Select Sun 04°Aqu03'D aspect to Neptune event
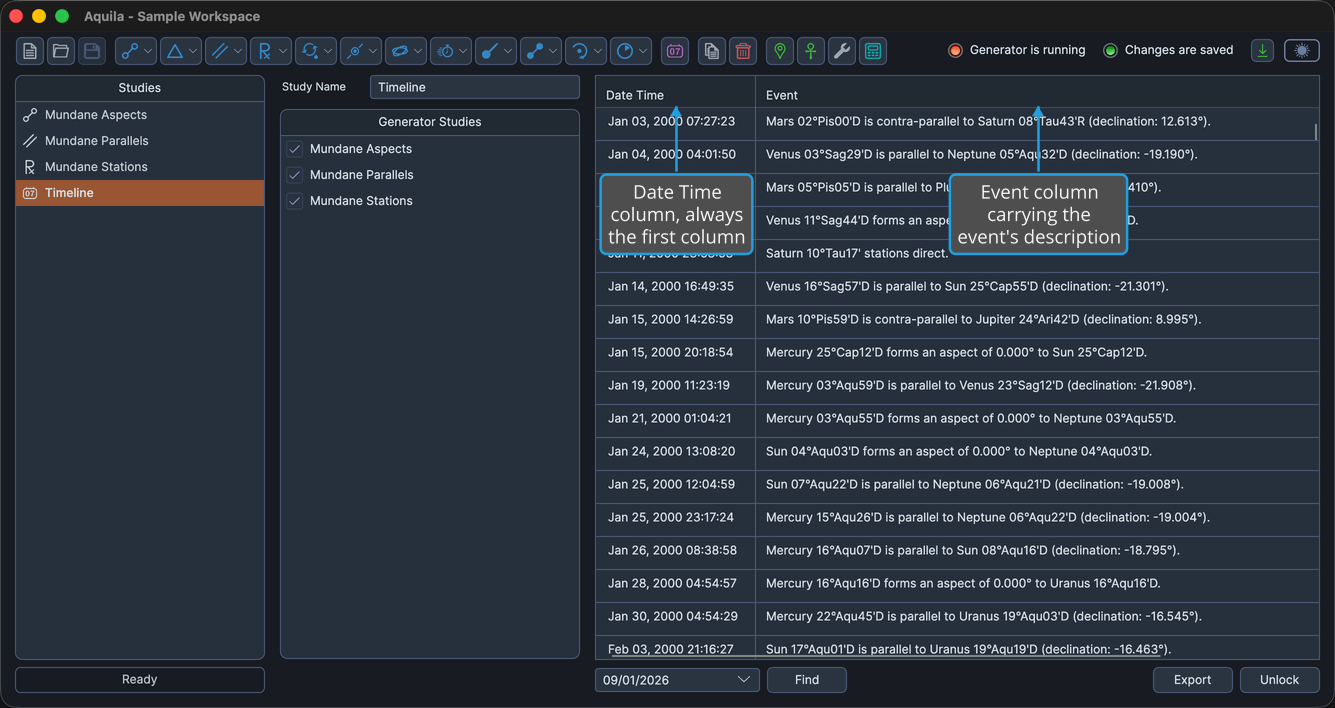This screenshot has height=708, width=1335. coord(1037,452)
